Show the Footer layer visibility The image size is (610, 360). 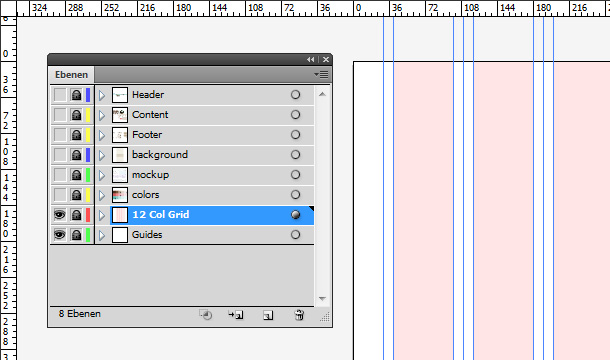(x=60, y=135)
